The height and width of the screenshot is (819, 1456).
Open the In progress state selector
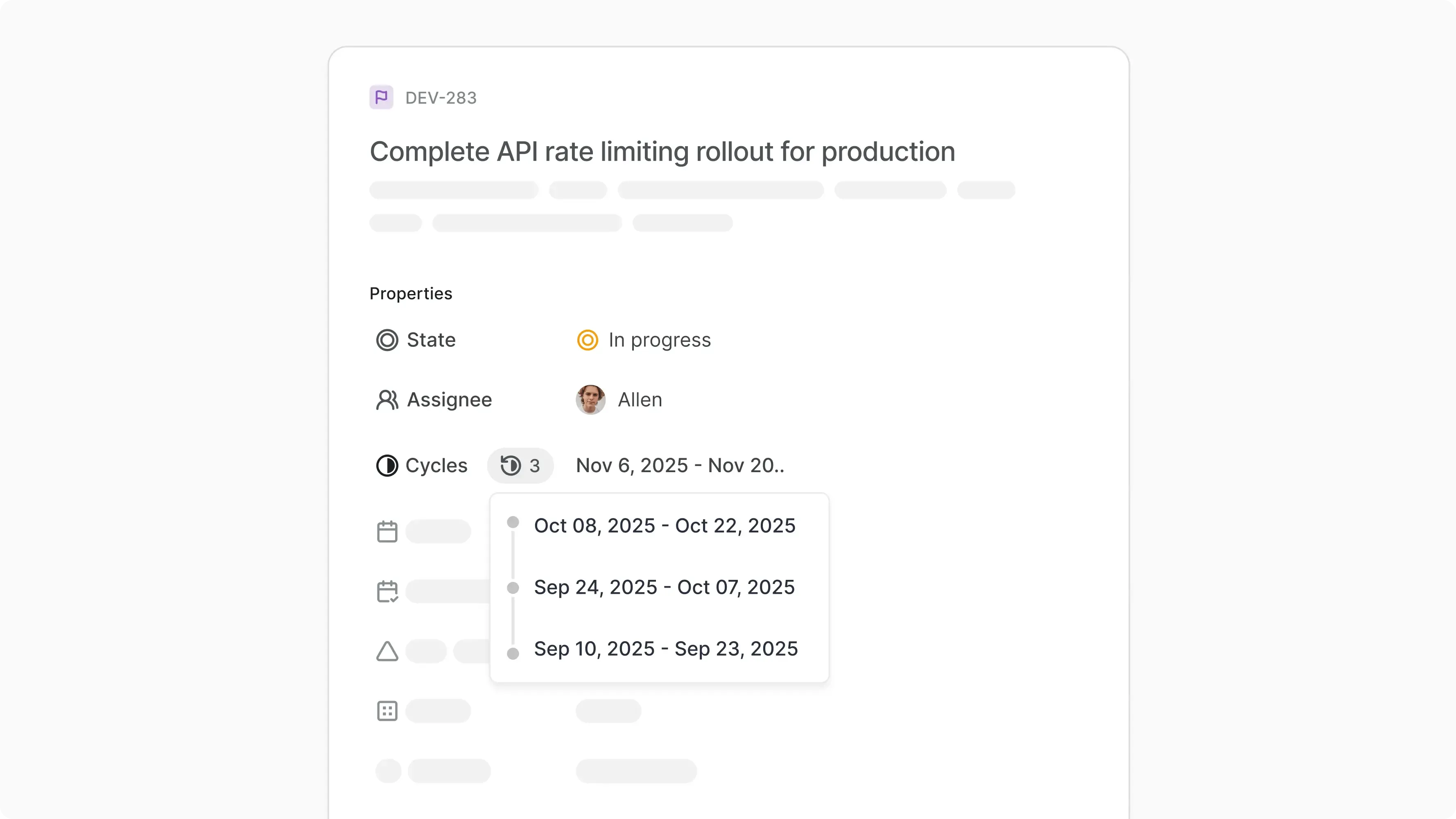659,340
